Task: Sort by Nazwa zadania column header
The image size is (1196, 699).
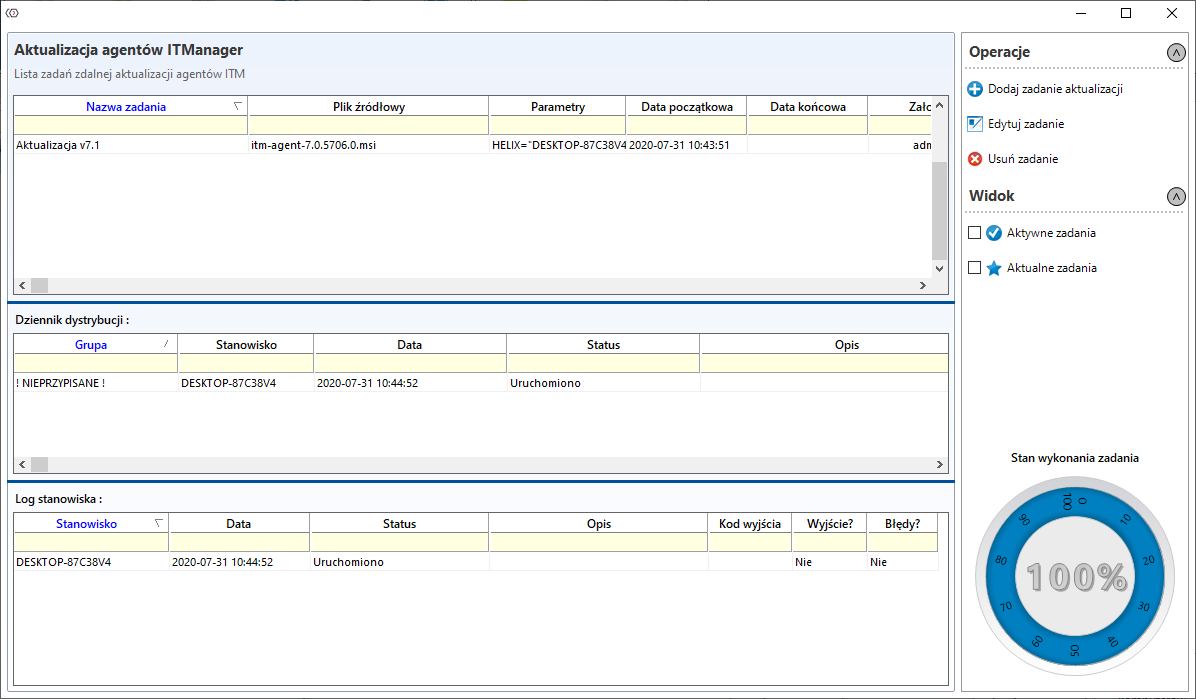Action: pos(126,107)
